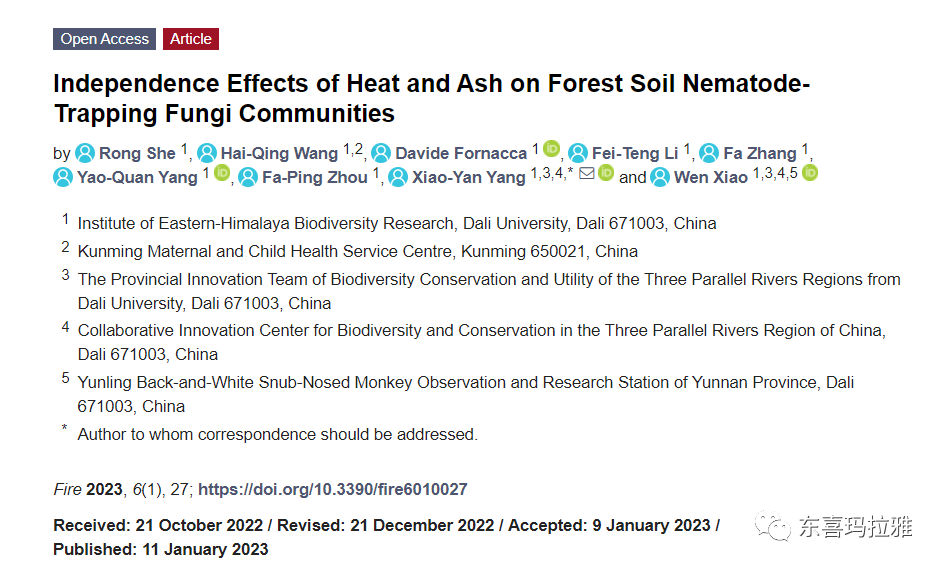Click the Open Access badge
This screenshot has width=943, height=568.
coord(105,39)
